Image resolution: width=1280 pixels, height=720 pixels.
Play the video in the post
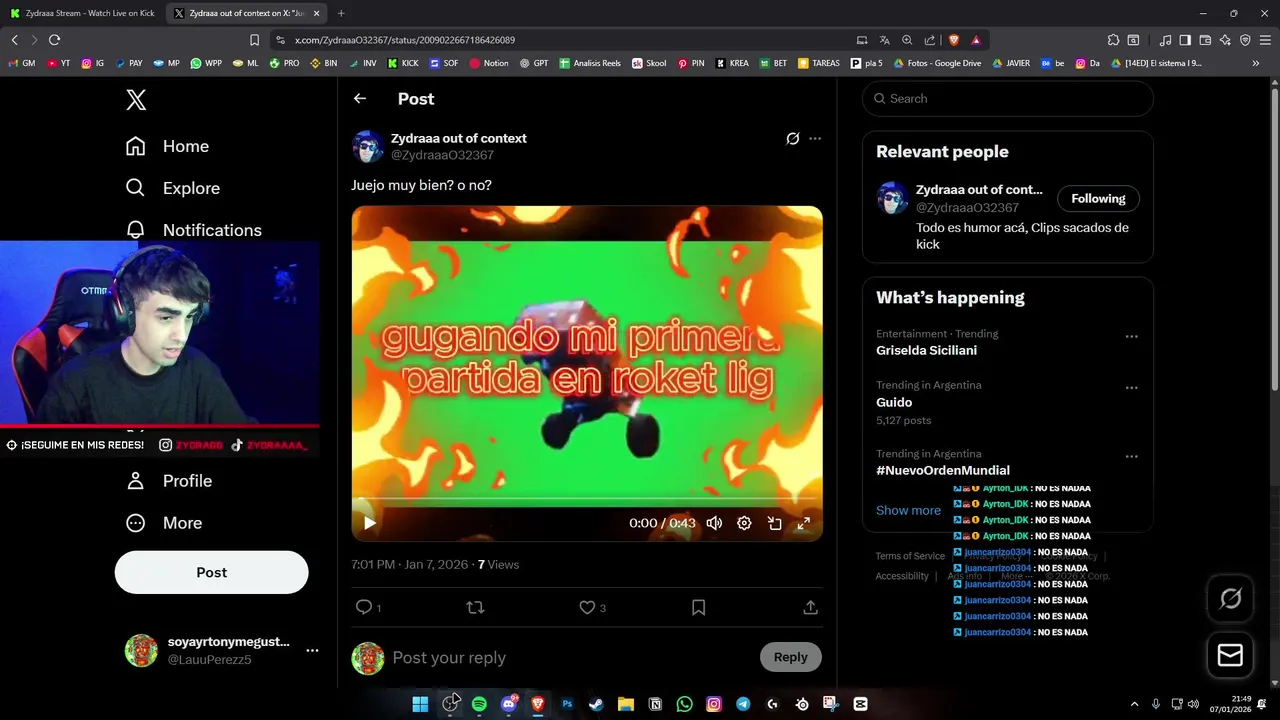tap(369, 523)
